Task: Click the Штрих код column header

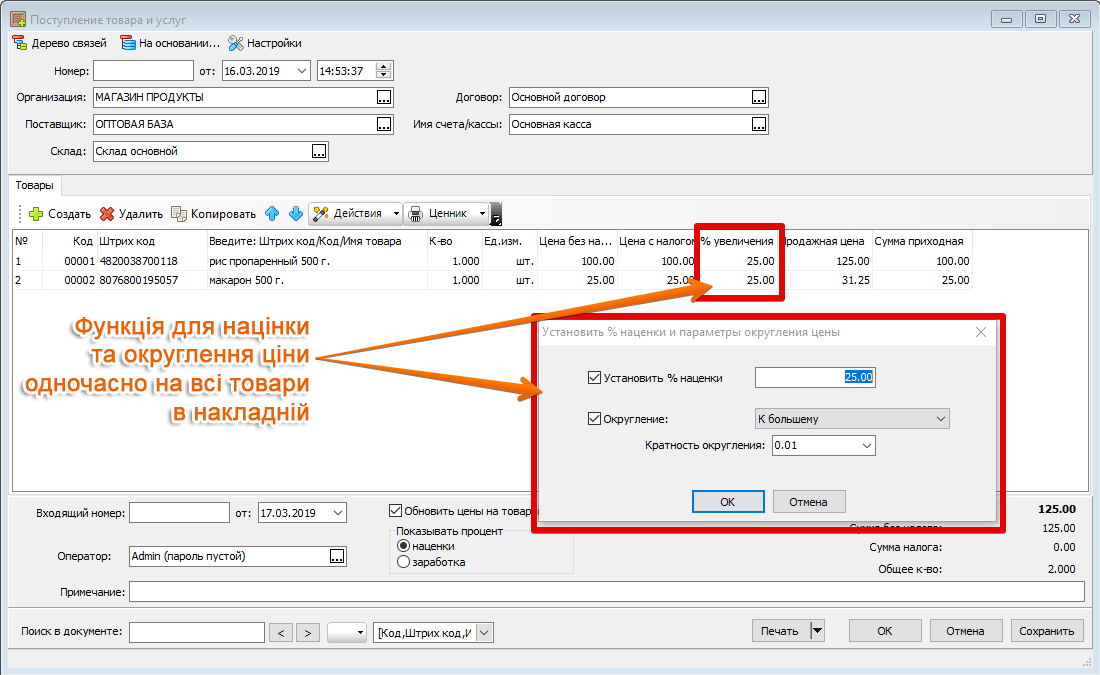Action: (x=152, y=241)
